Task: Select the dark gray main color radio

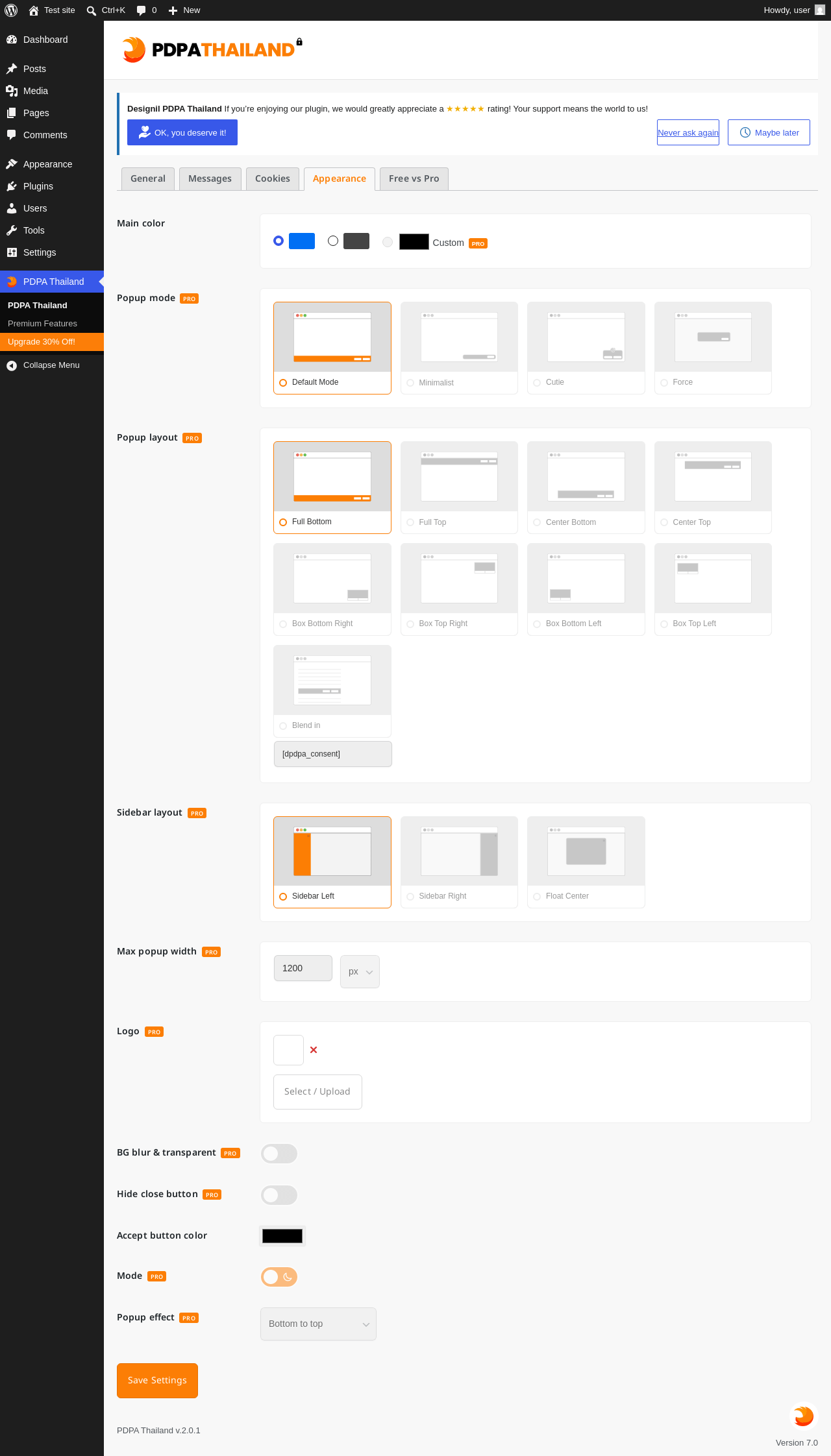Action: click(x=333, y=241)
